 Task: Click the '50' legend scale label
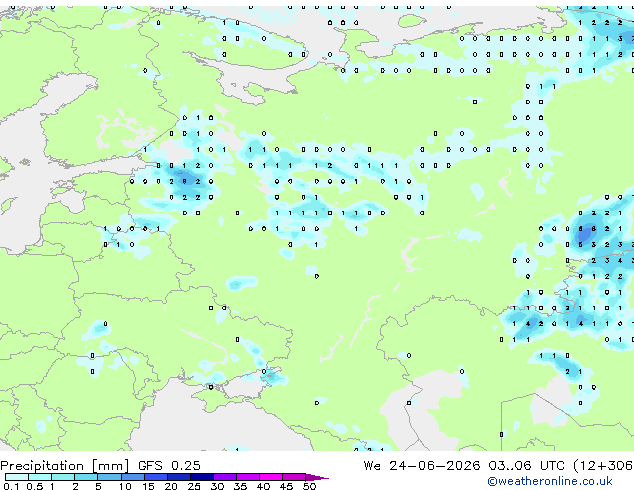pos(310,486)
